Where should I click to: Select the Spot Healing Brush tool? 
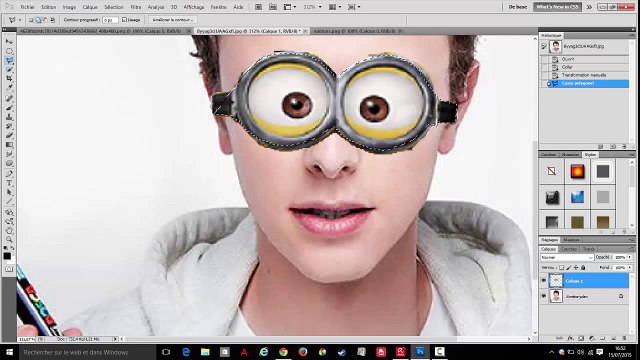pos(9,98)
